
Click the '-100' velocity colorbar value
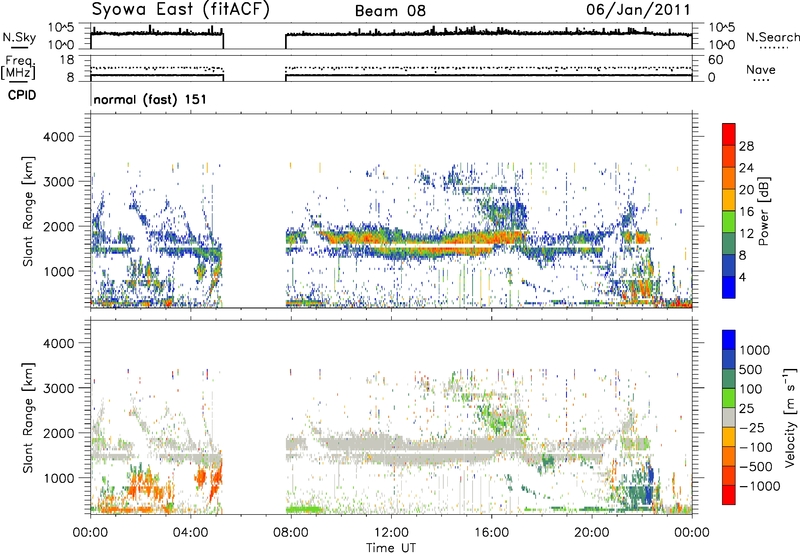click(x=756, y=447)
